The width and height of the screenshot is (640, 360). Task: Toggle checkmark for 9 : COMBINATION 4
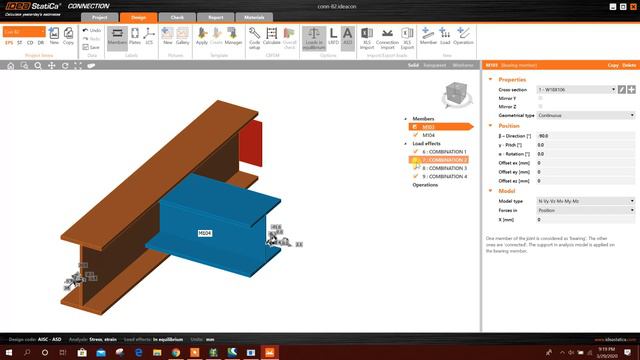(x=416, y=176)
